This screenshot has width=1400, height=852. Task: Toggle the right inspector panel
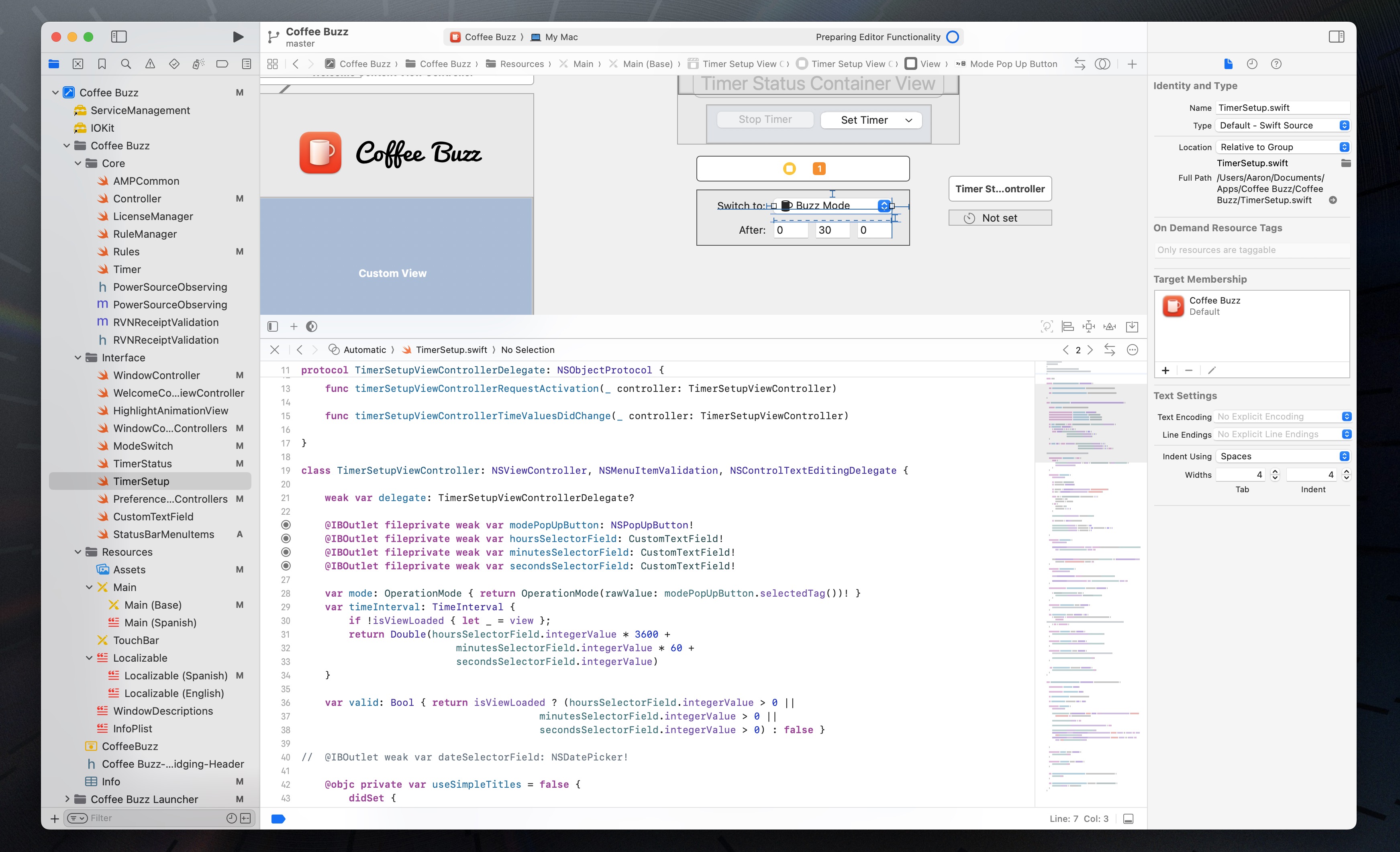pyautogui.click(x=1337, y=37)
